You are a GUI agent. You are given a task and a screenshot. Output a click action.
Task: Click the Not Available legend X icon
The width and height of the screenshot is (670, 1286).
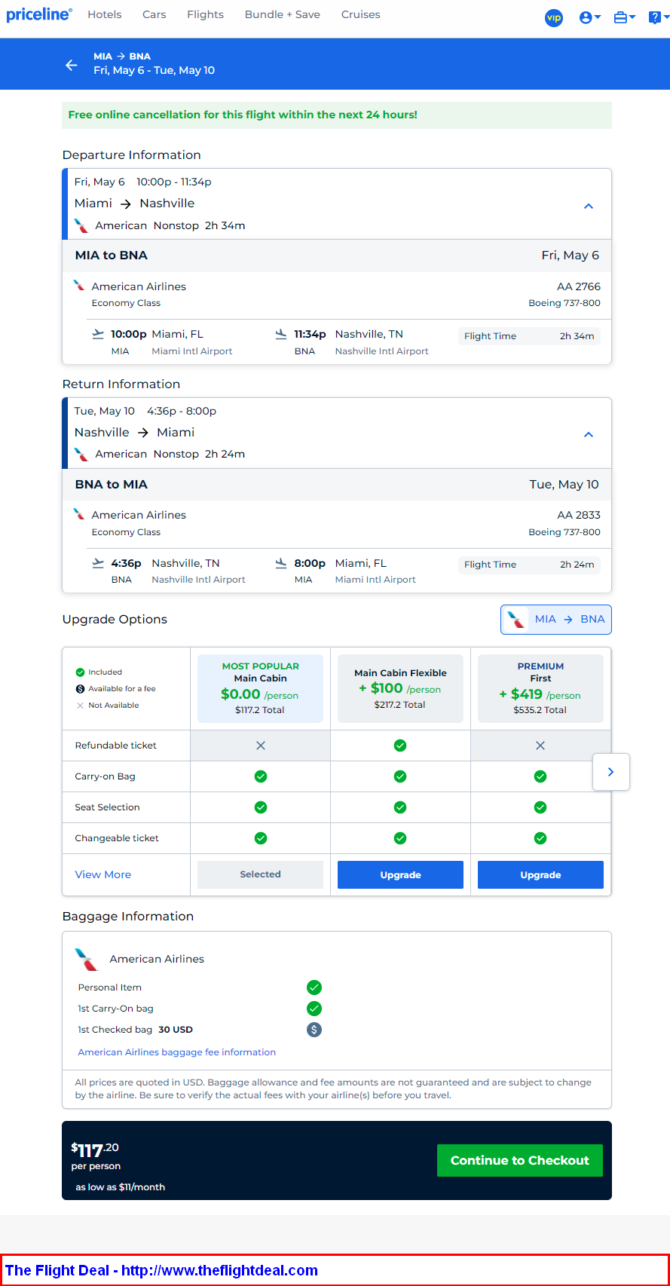tap(80, 705)
